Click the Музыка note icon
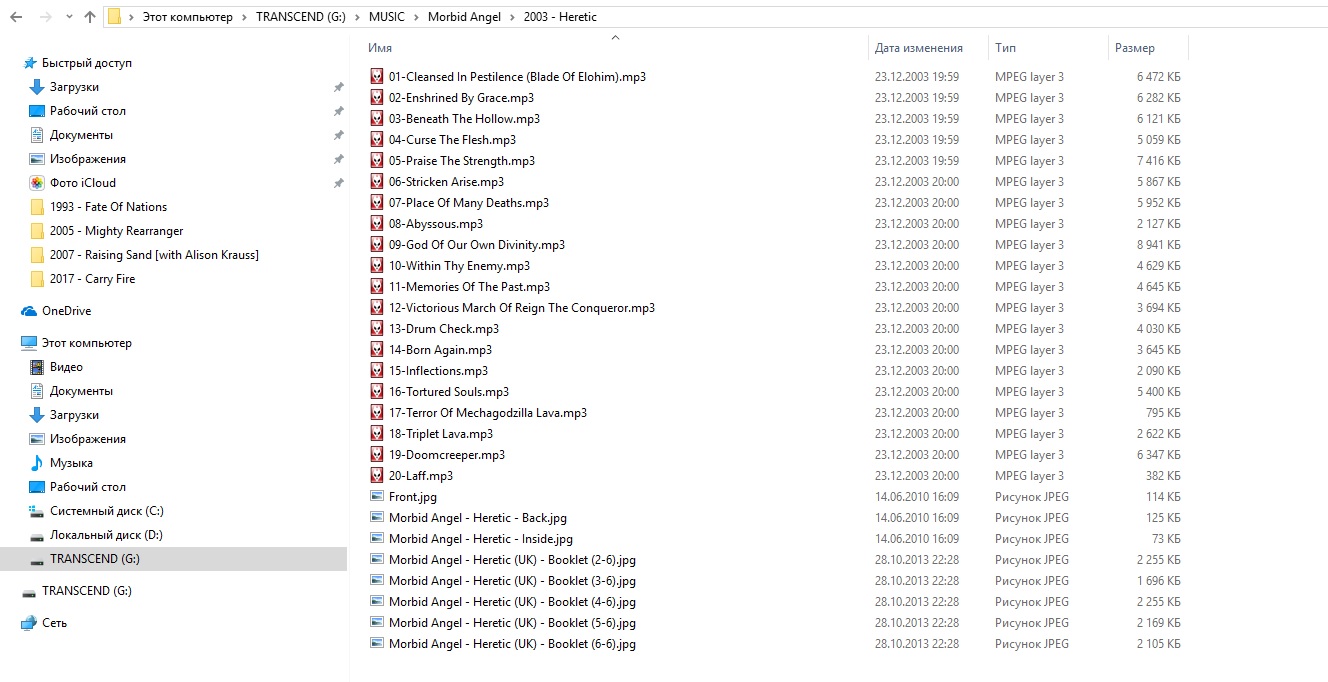The width and height of the screenshot is (1328, 682). point(37,463)
